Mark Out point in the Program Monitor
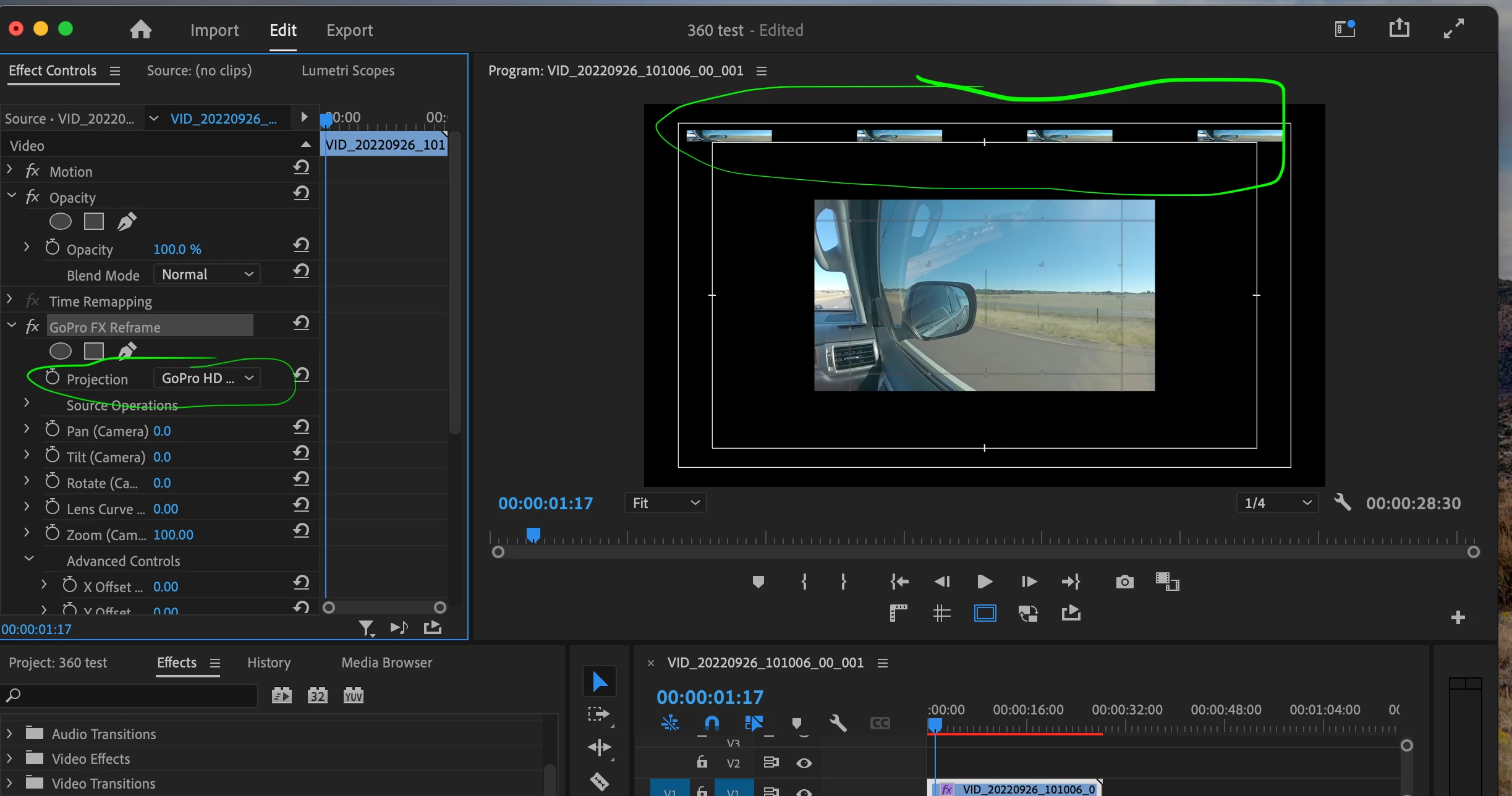Viewport: 1512px width, 796px height. pyautogui.click(x=843, y=582)
